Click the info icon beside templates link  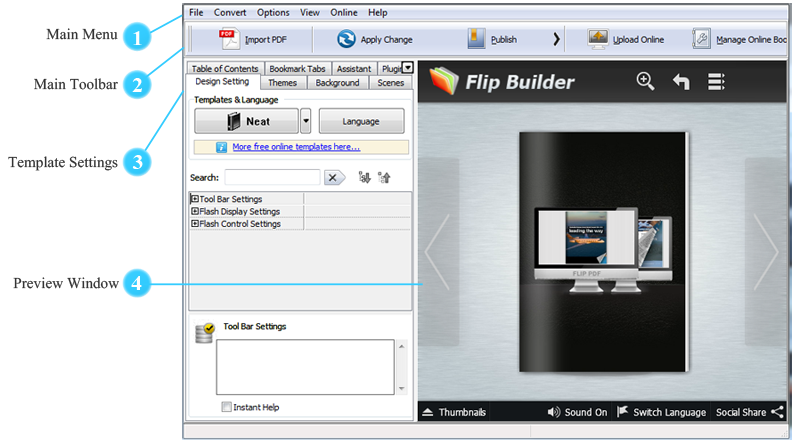221,147
